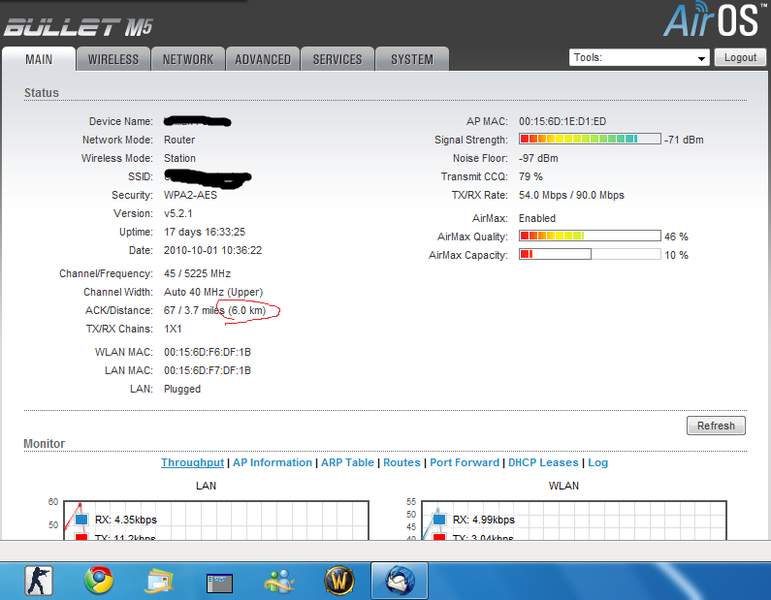The height and width of the screenshot is (600, 771).
Task: Open the Log monitor link
Action: point(598,462)
